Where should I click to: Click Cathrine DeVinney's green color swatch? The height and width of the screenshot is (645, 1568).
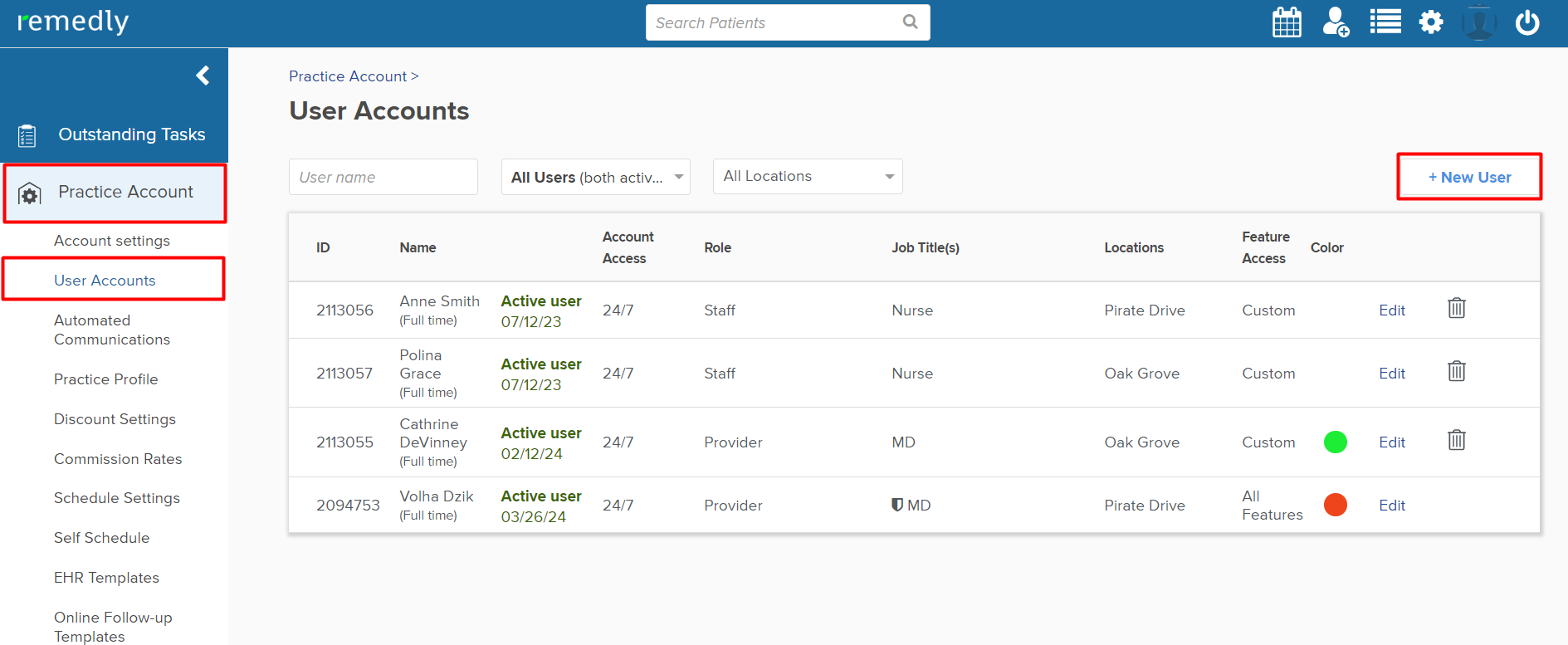click(1335, 442)
